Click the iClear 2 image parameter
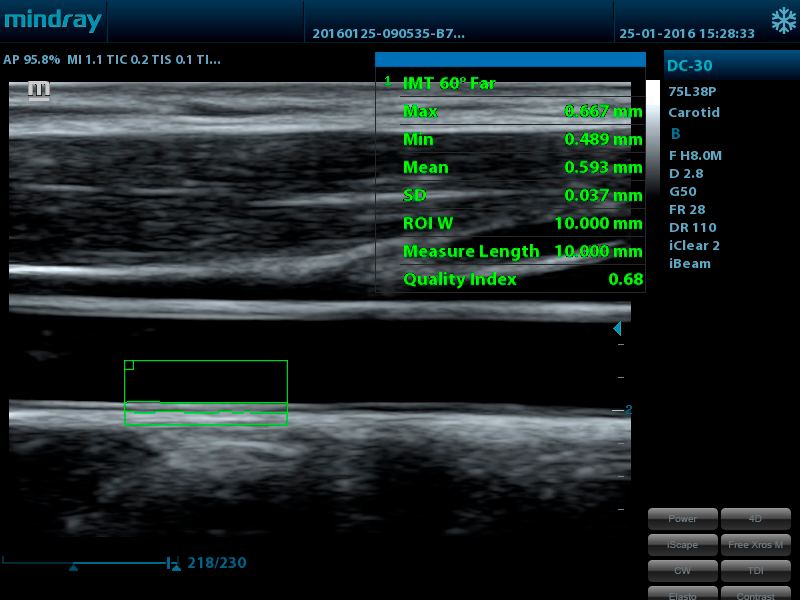The height and width of the screenshot is (600, 800). (694, 245)
